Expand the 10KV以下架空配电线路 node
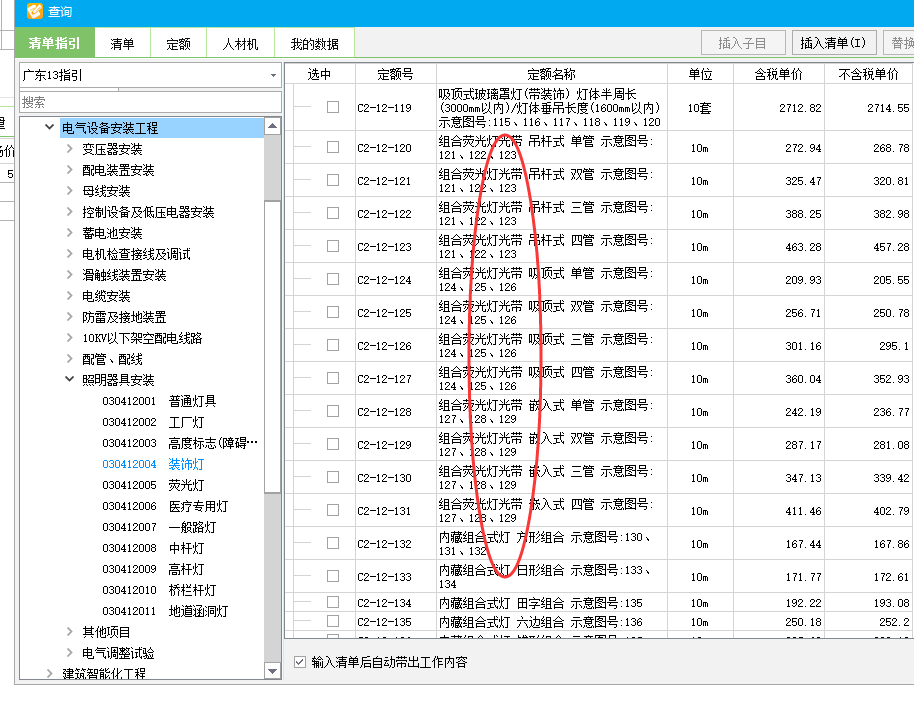The width and height of the screenshot is (914, 708). [x=70, y=337]
